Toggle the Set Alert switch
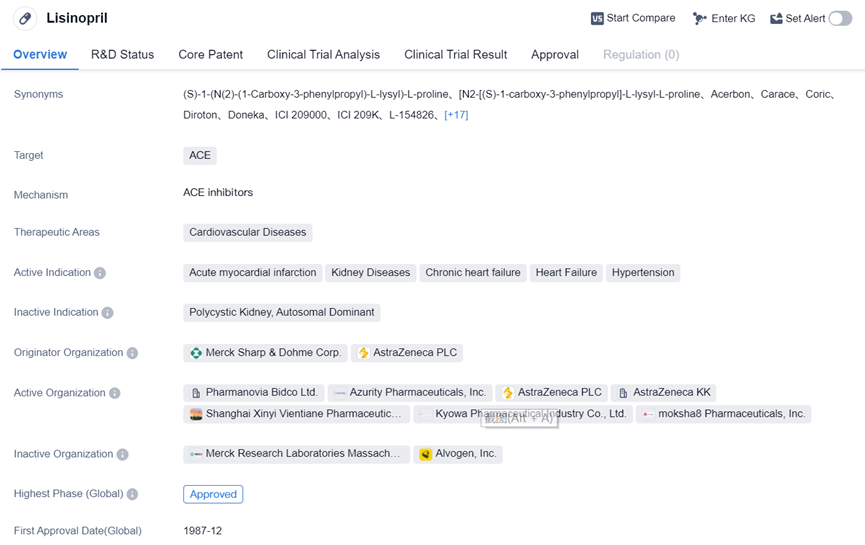The width and height of the screenshot is (865, 545). (839, 19)
